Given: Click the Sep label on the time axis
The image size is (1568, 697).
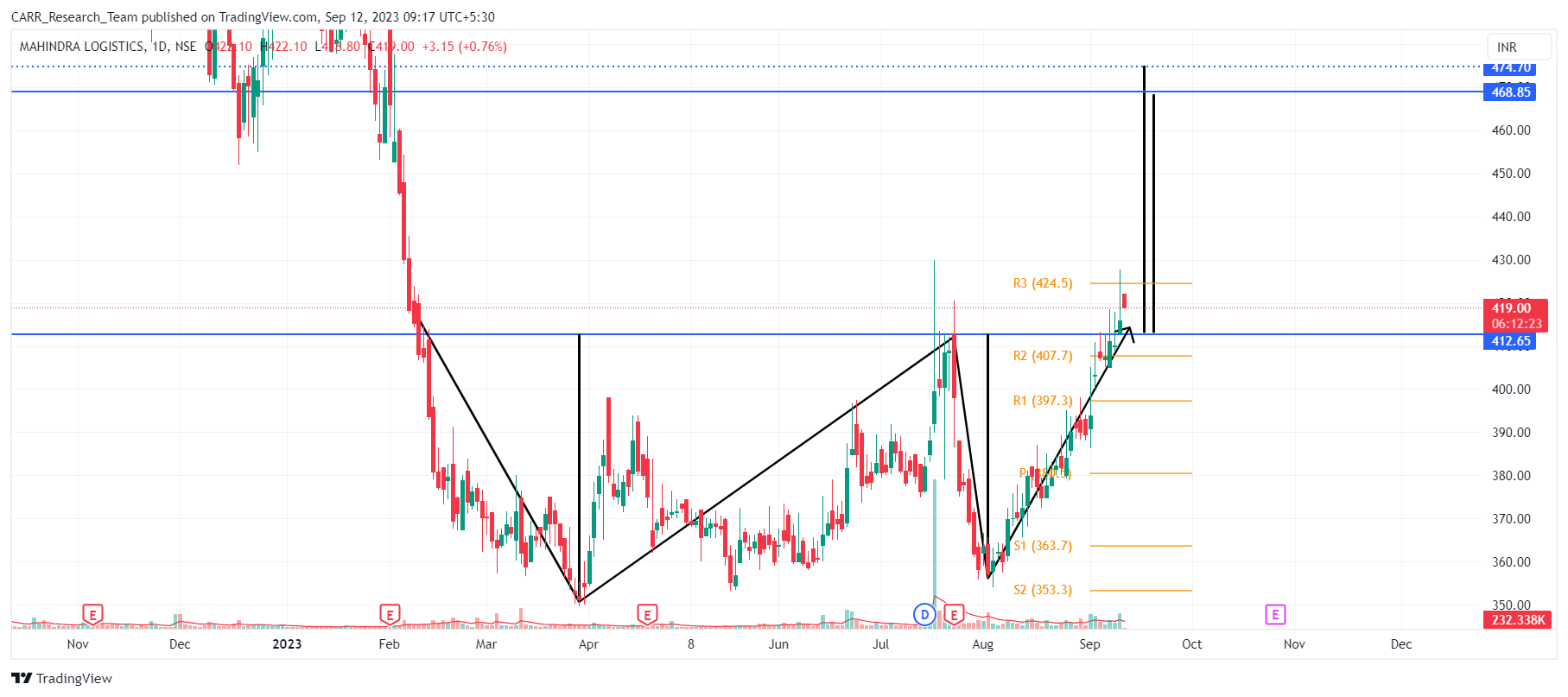Looking at the screenshot, I should [1089, 643].
